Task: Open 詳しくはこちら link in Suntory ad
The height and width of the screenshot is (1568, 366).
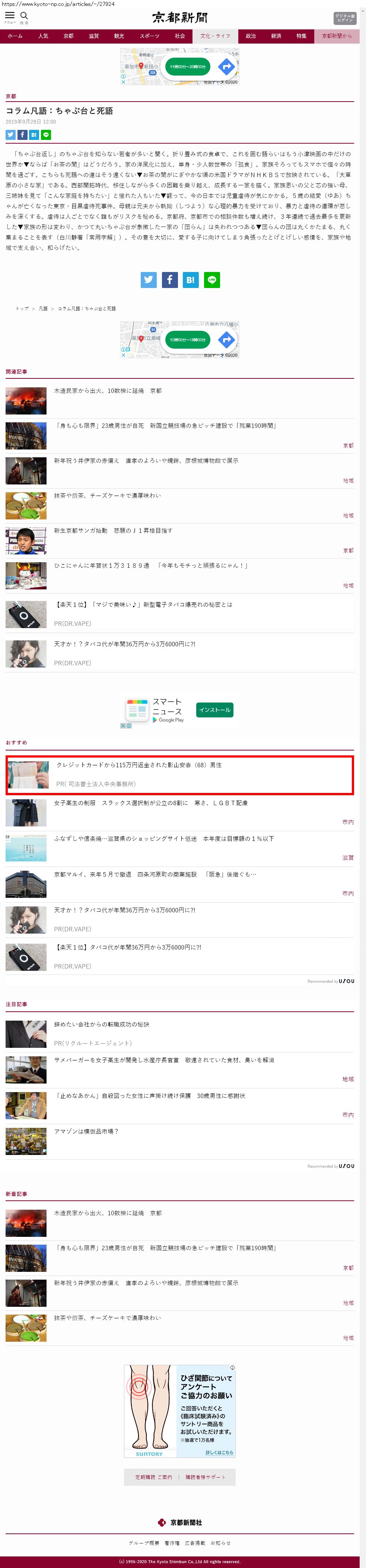Action: coord(219,1452)
